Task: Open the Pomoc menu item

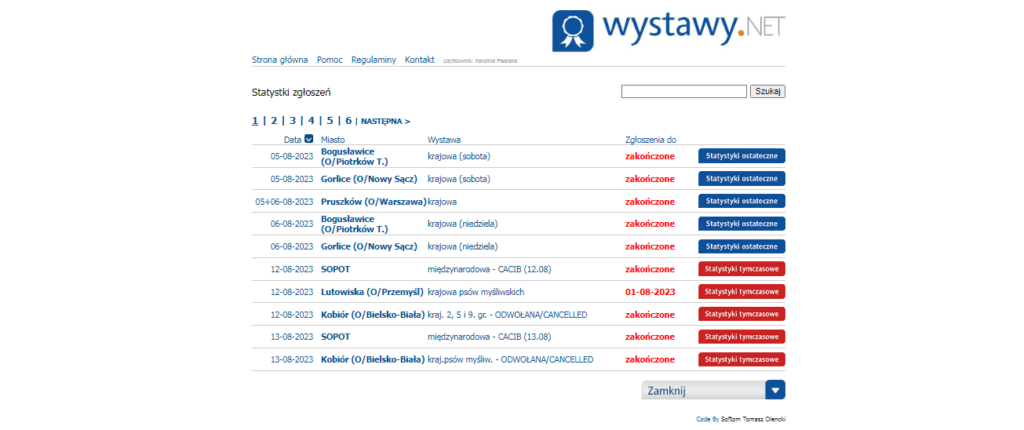Action: click(x=329, y=60)
